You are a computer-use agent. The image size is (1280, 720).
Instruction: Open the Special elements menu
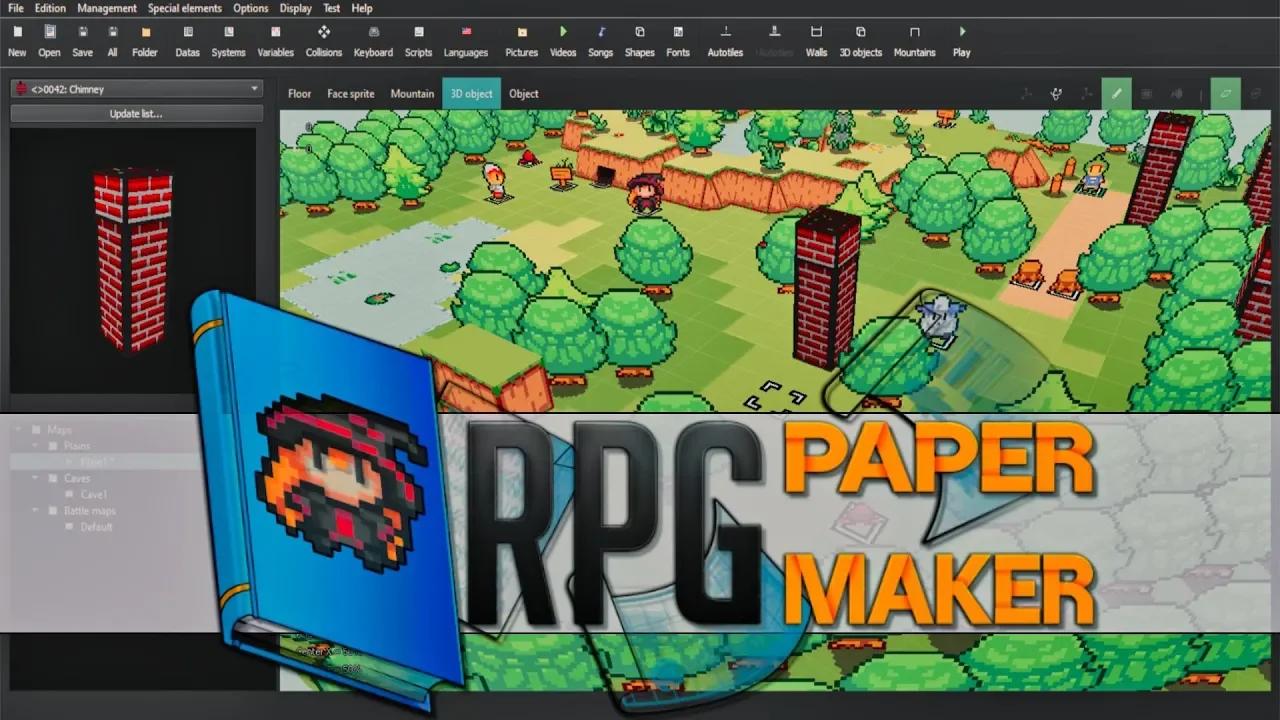pyautogui.click(x=184, y=8)
